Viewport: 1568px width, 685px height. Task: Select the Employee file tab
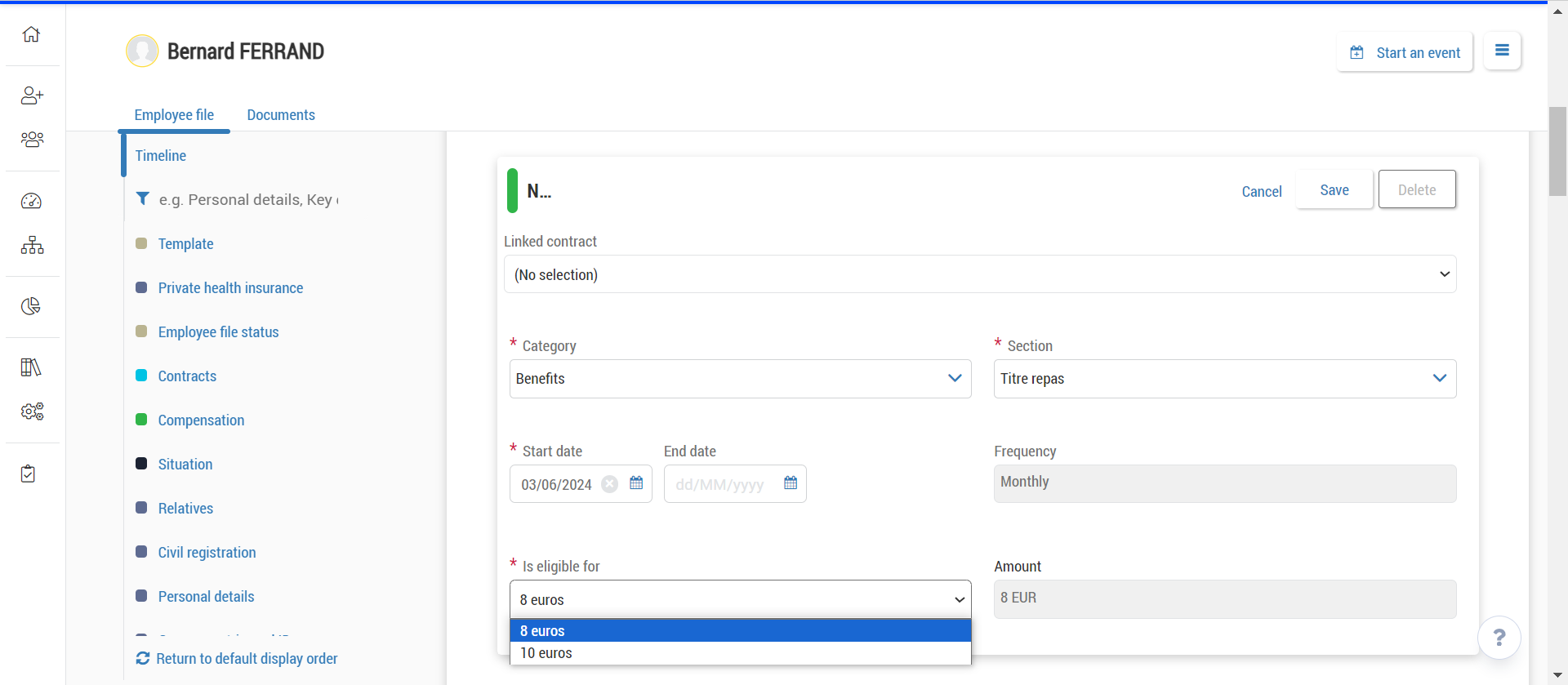(174, 115)
